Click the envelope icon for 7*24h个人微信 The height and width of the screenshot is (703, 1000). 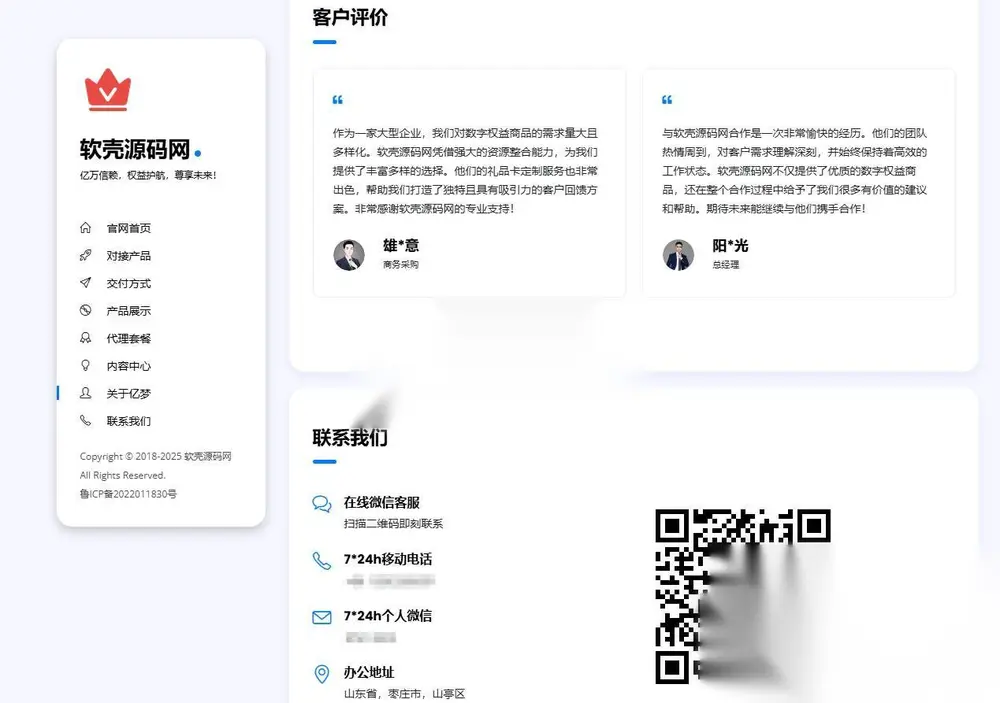(322, 617)
